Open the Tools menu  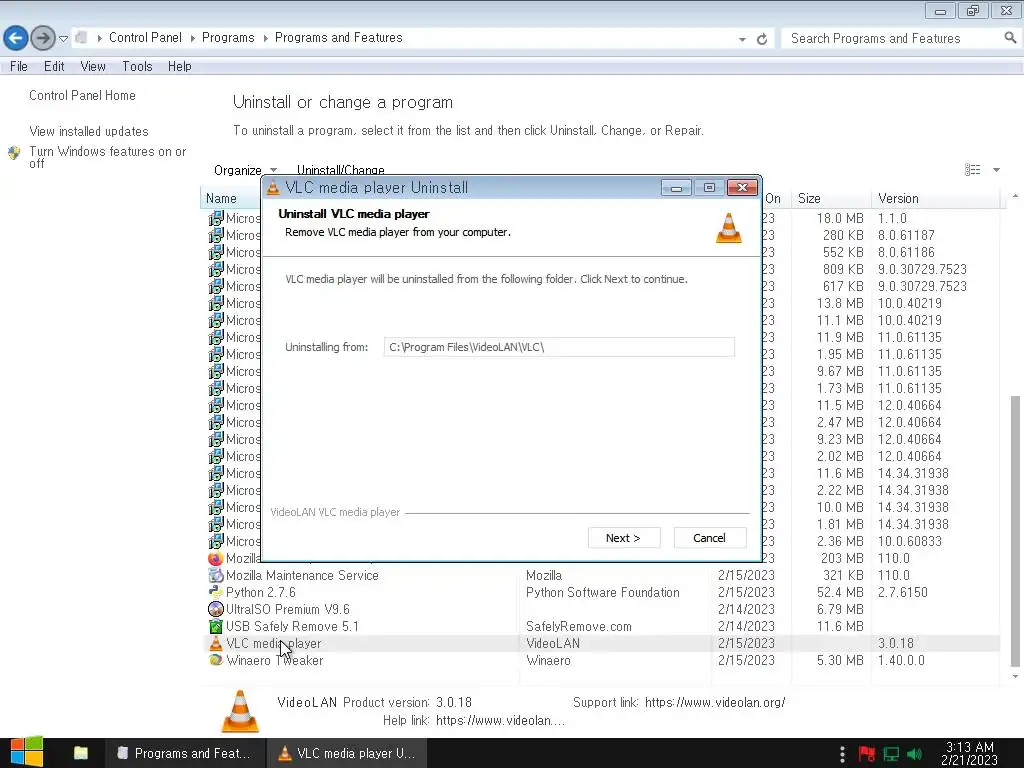(137, 66)
